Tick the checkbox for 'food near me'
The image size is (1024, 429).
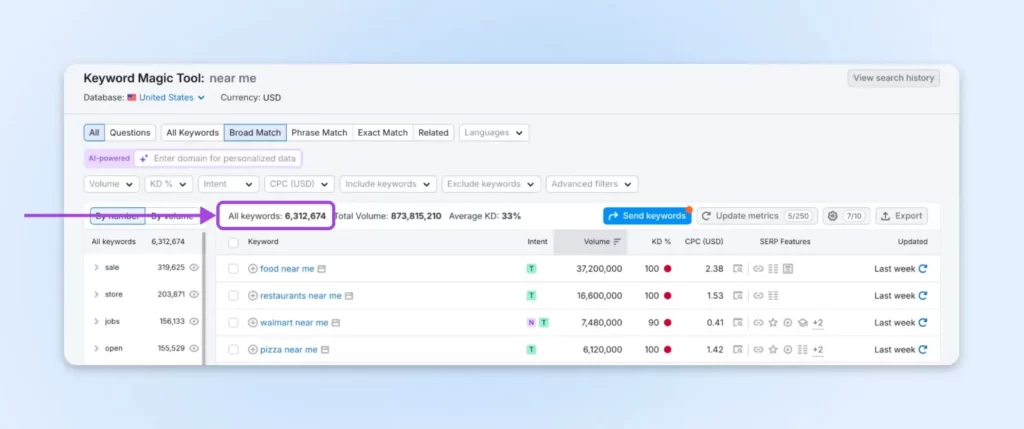coord(233,268)
